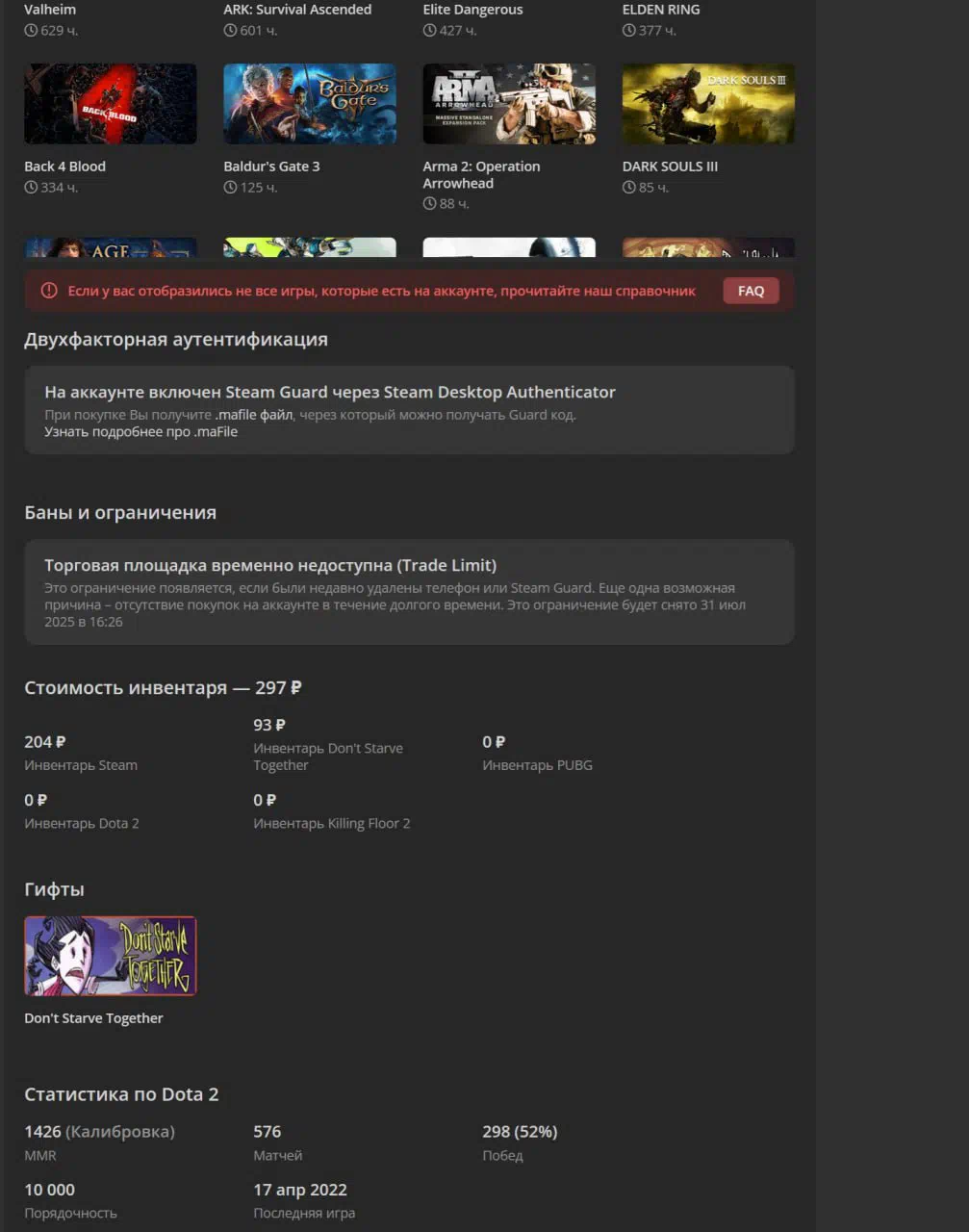969x1232 pixels.
Task: Click the '576' matches count
Action: (268, 1132)
